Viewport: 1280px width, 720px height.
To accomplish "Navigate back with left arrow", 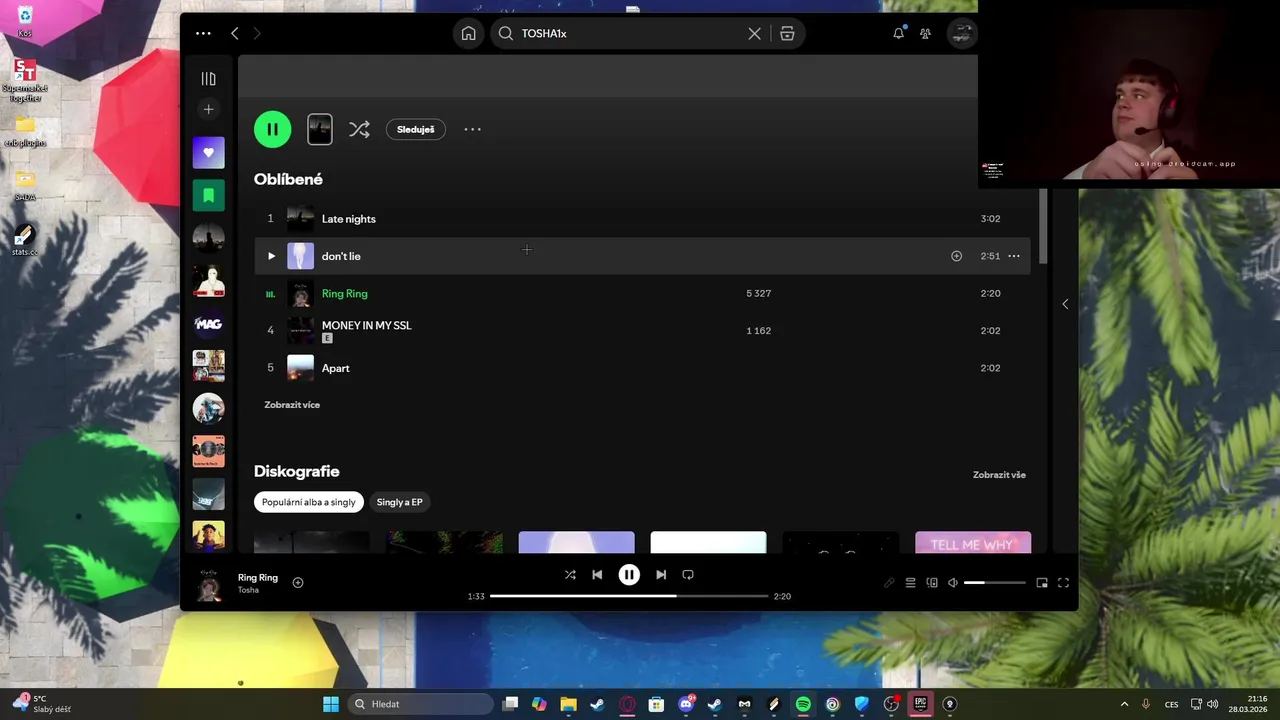I will (x=235, y=33).
